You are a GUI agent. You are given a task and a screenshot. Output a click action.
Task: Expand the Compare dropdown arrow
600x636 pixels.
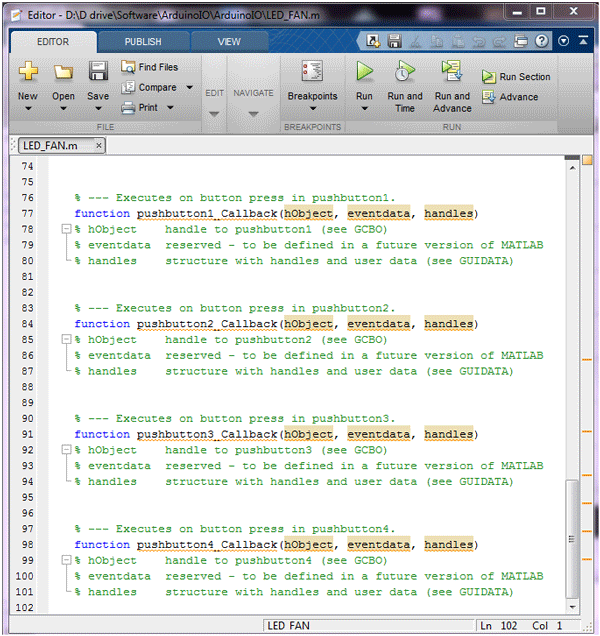point(189,87)
